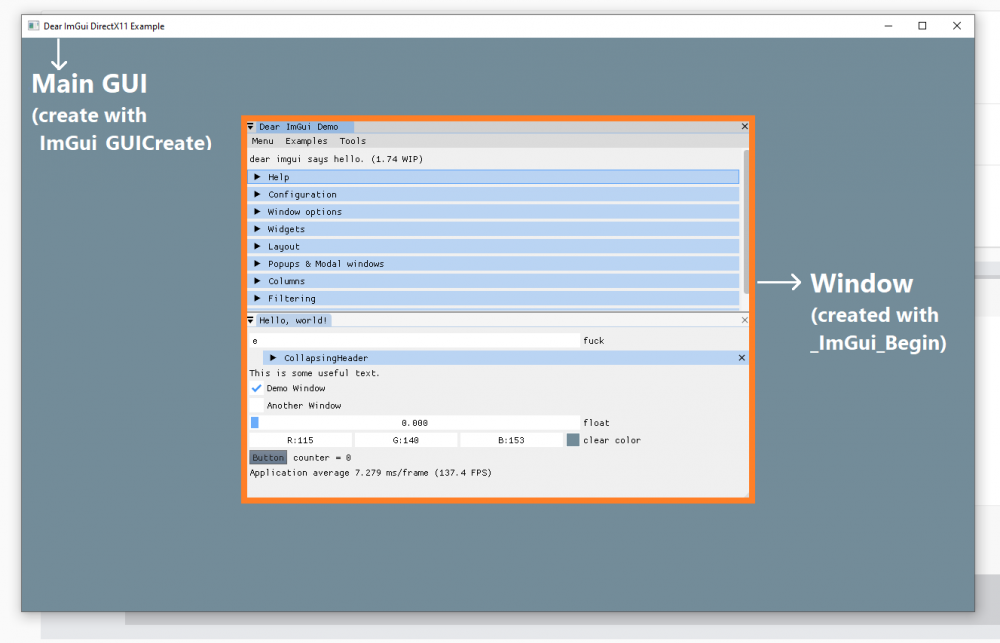This screenshot has height=643, width=1000.
Task: Click the text input field containing 'e'
Action: click(x=415, y=341)
